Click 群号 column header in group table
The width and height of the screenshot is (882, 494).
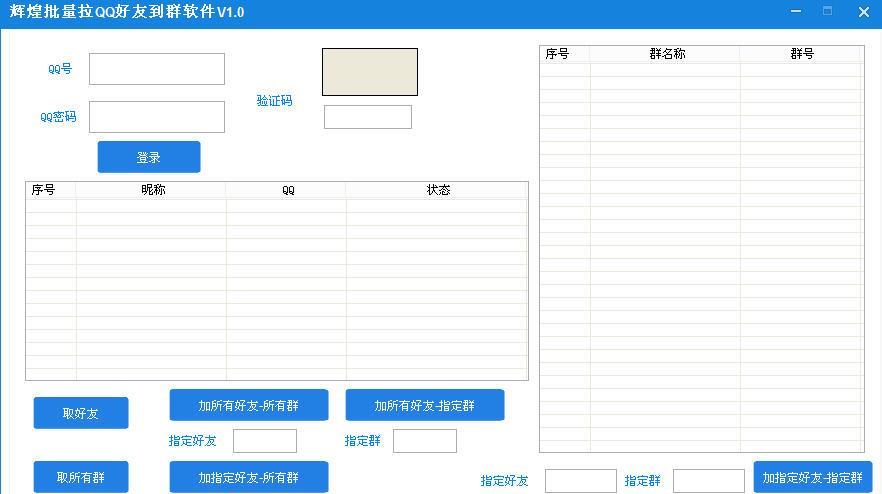tap(802, 54)
